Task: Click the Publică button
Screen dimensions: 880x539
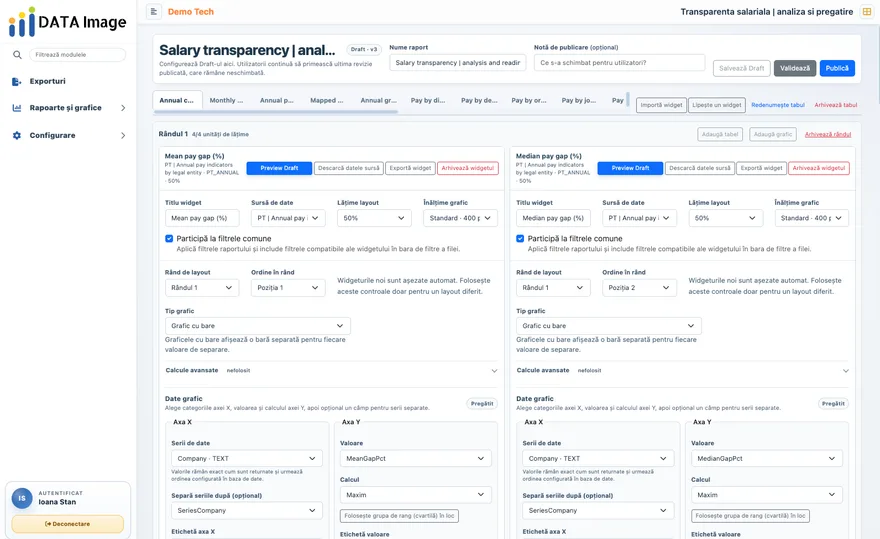Action: click(837, 68)
